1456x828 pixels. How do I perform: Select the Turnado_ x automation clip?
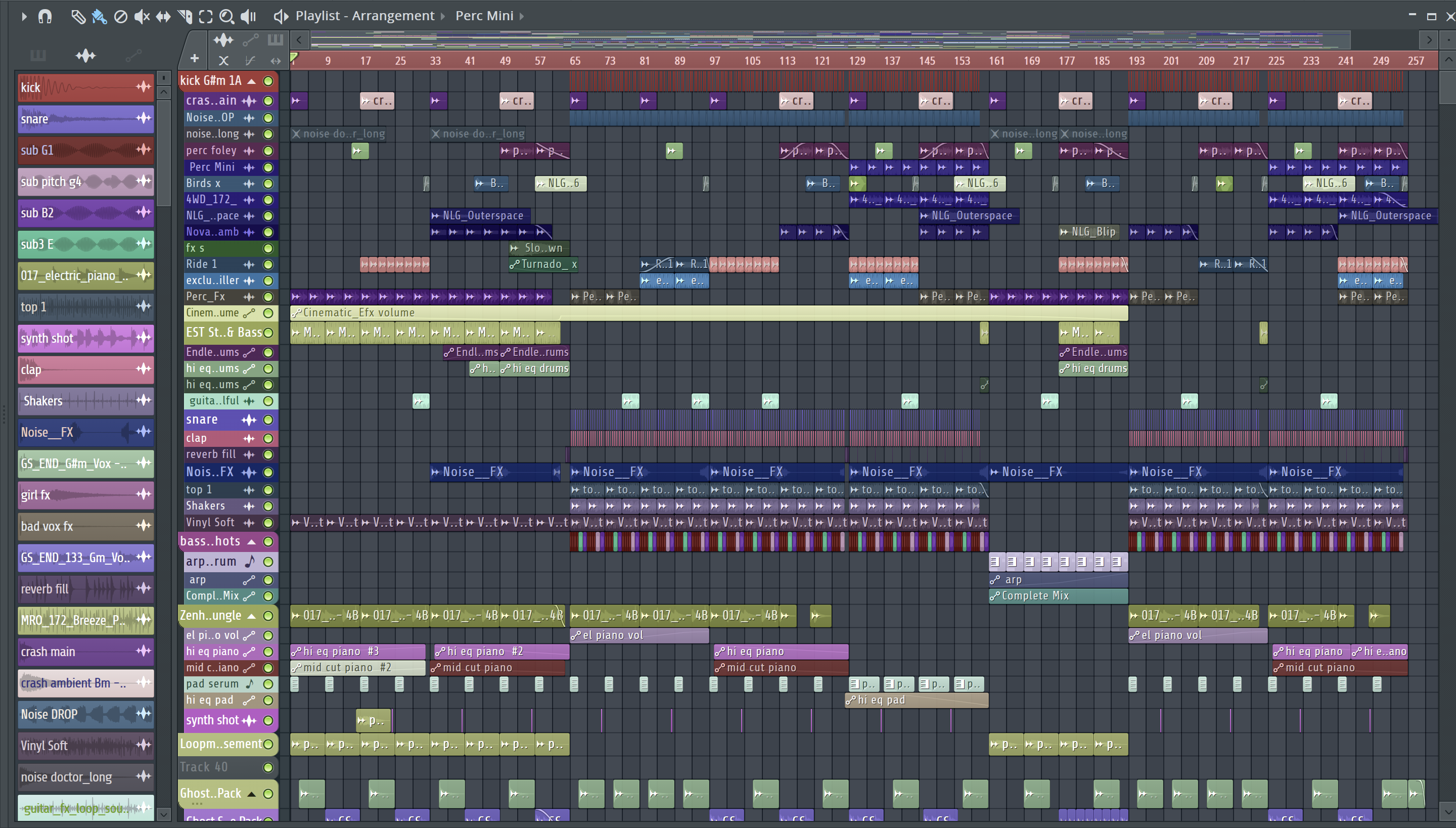[x=543, y=264]
